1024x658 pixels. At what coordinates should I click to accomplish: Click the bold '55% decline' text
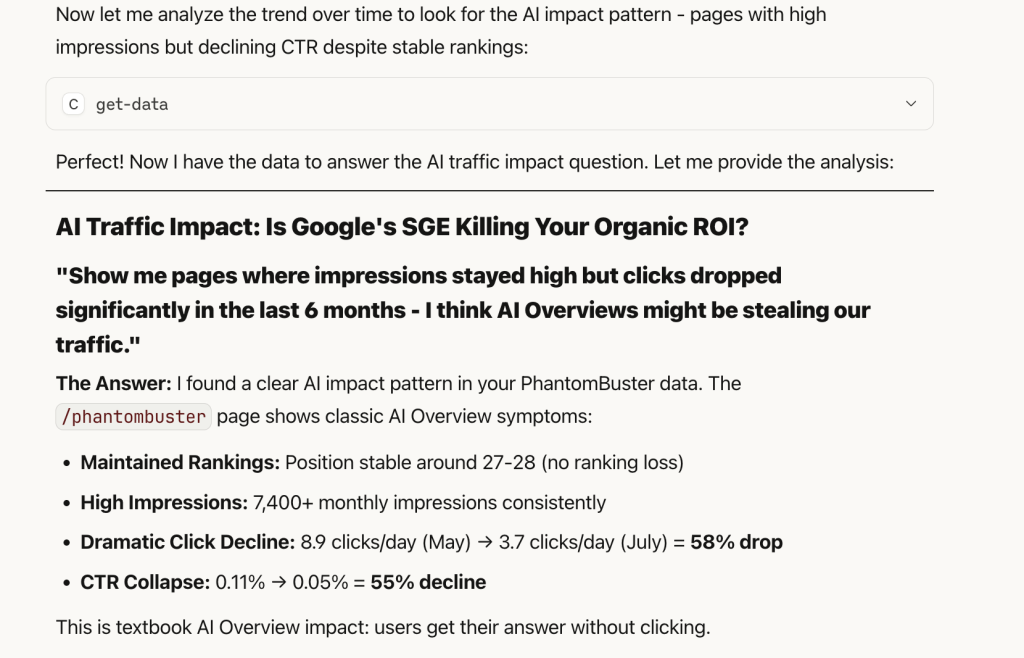[428, 582]
